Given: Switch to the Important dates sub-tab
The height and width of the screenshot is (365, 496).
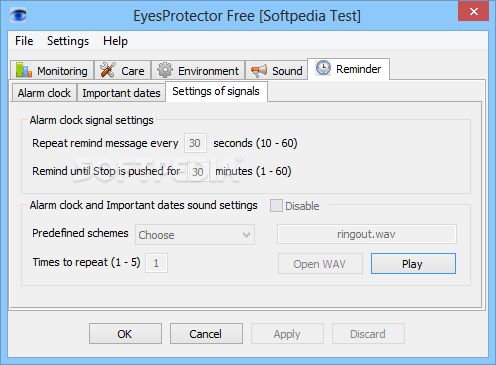Looking at the screenshot, I should [121, 93].
